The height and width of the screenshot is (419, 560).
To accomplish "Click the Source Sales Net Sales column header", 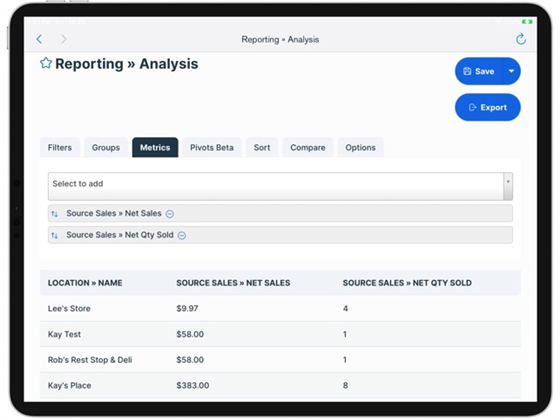I will coord(233,283).
